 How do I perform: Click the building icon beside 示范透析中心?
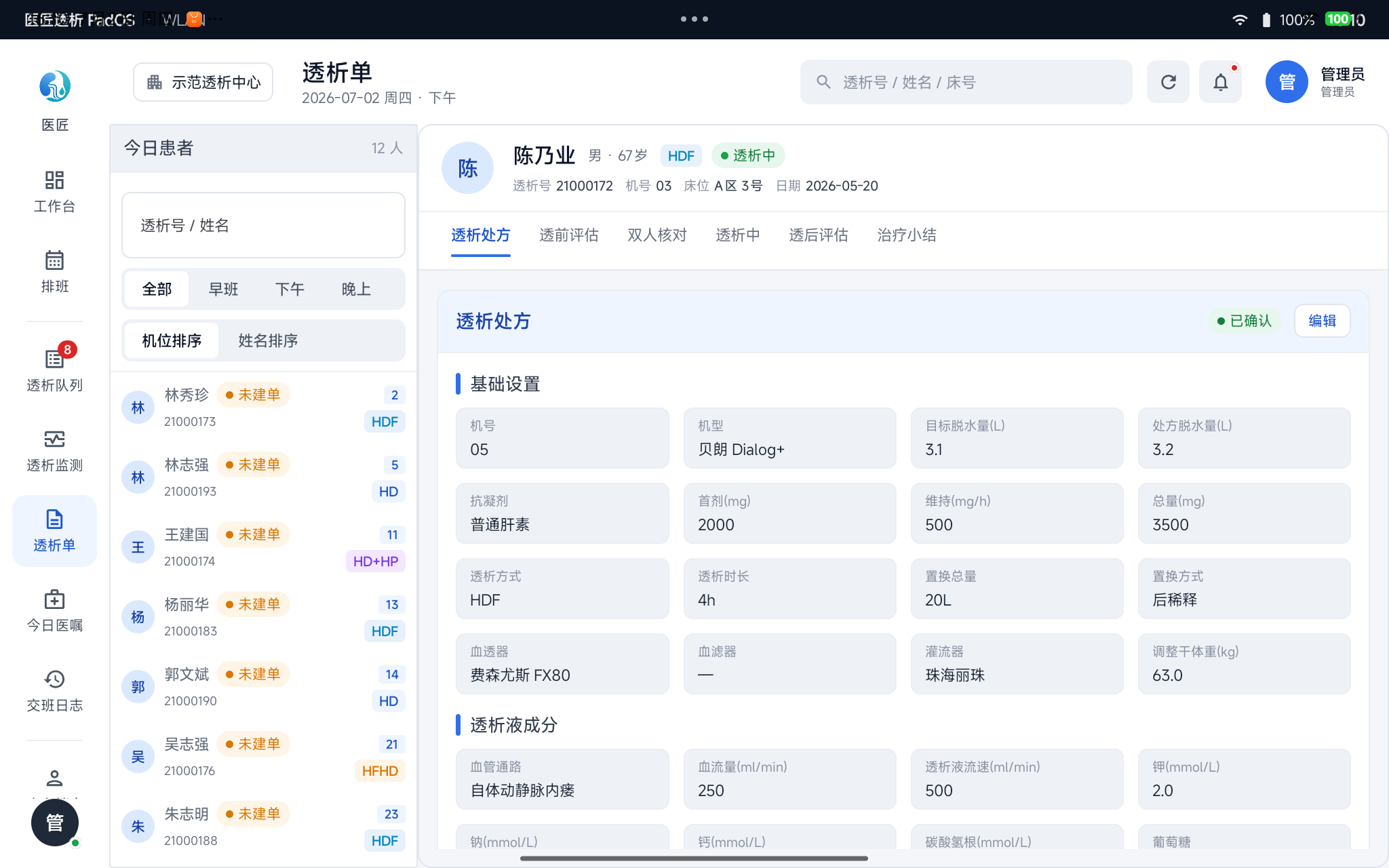(155, 82)
